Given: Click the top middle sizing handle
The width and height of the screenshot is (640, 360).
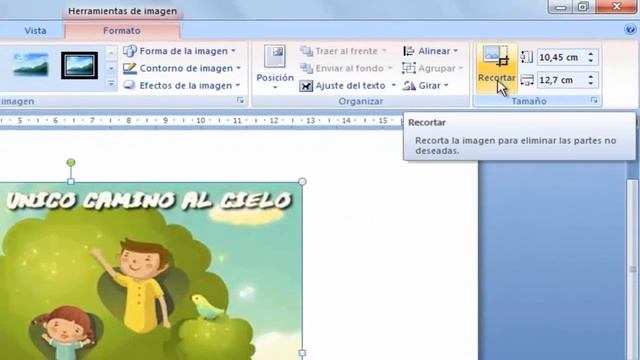Looking at the screenshot, I should pyautogui.click(x=71, y=181).
